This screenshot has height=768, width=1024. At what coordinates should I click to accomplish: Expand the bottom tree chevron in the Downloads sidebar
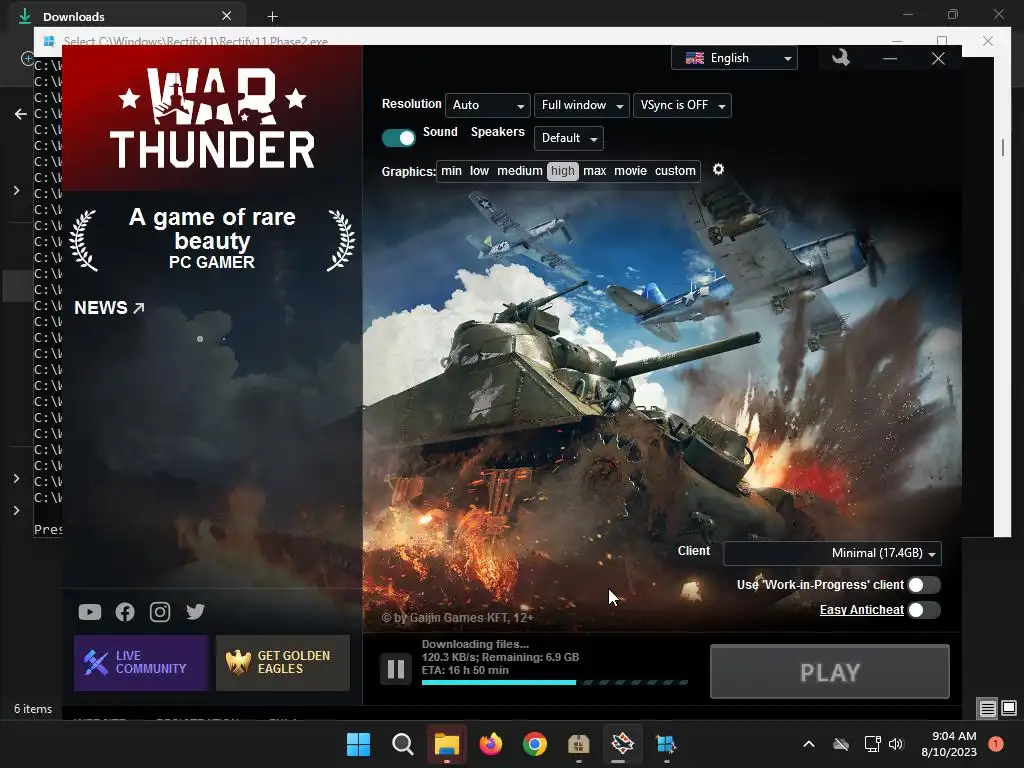pos(16,511)
